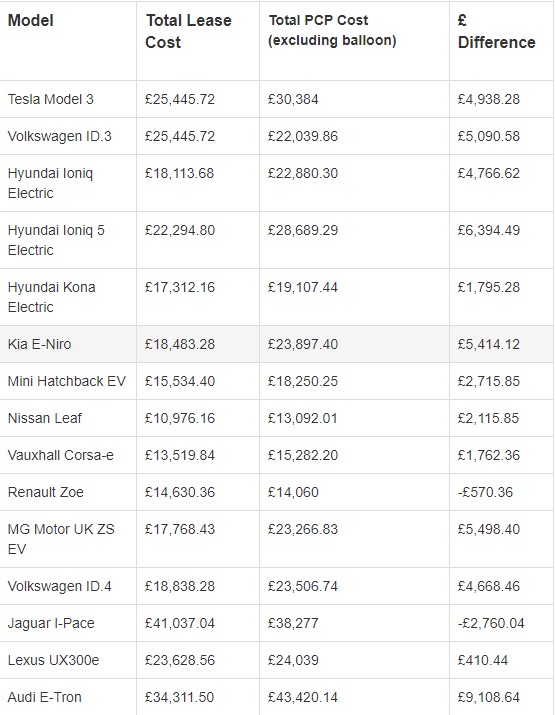
Task: Select Hyundai Ioniq 5 Electric PCP cost £28,689.29
Action: (x=303, y=230)
